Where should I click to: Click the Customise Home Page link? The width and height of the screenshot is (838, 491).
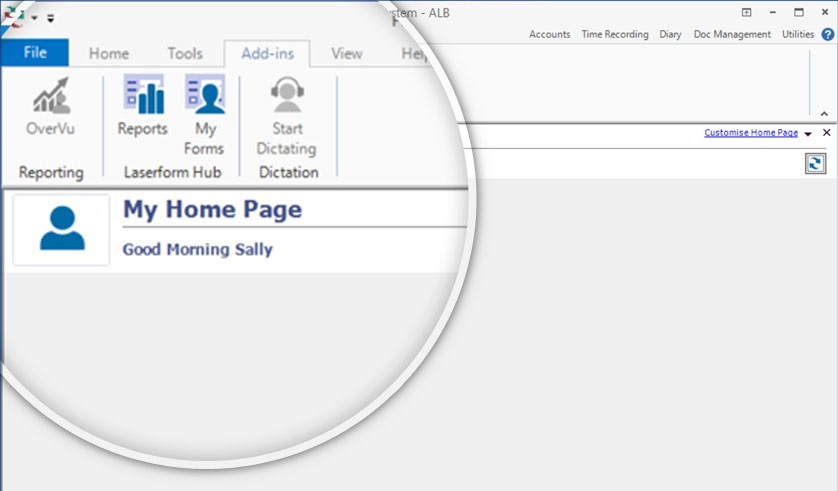[x=750, y=133]
